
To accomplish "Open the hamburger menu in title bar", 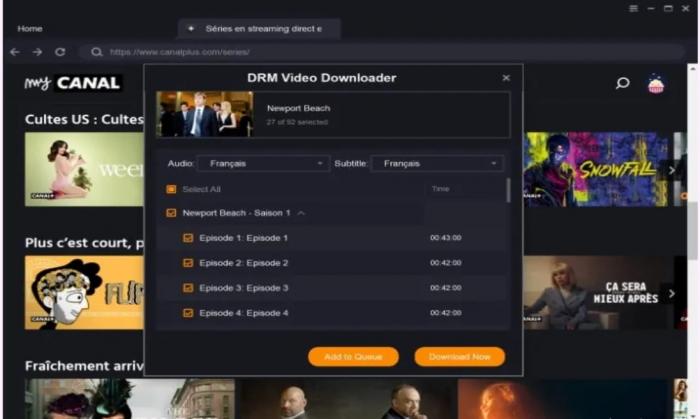I will pyautogui.click(x=633, y=8).
